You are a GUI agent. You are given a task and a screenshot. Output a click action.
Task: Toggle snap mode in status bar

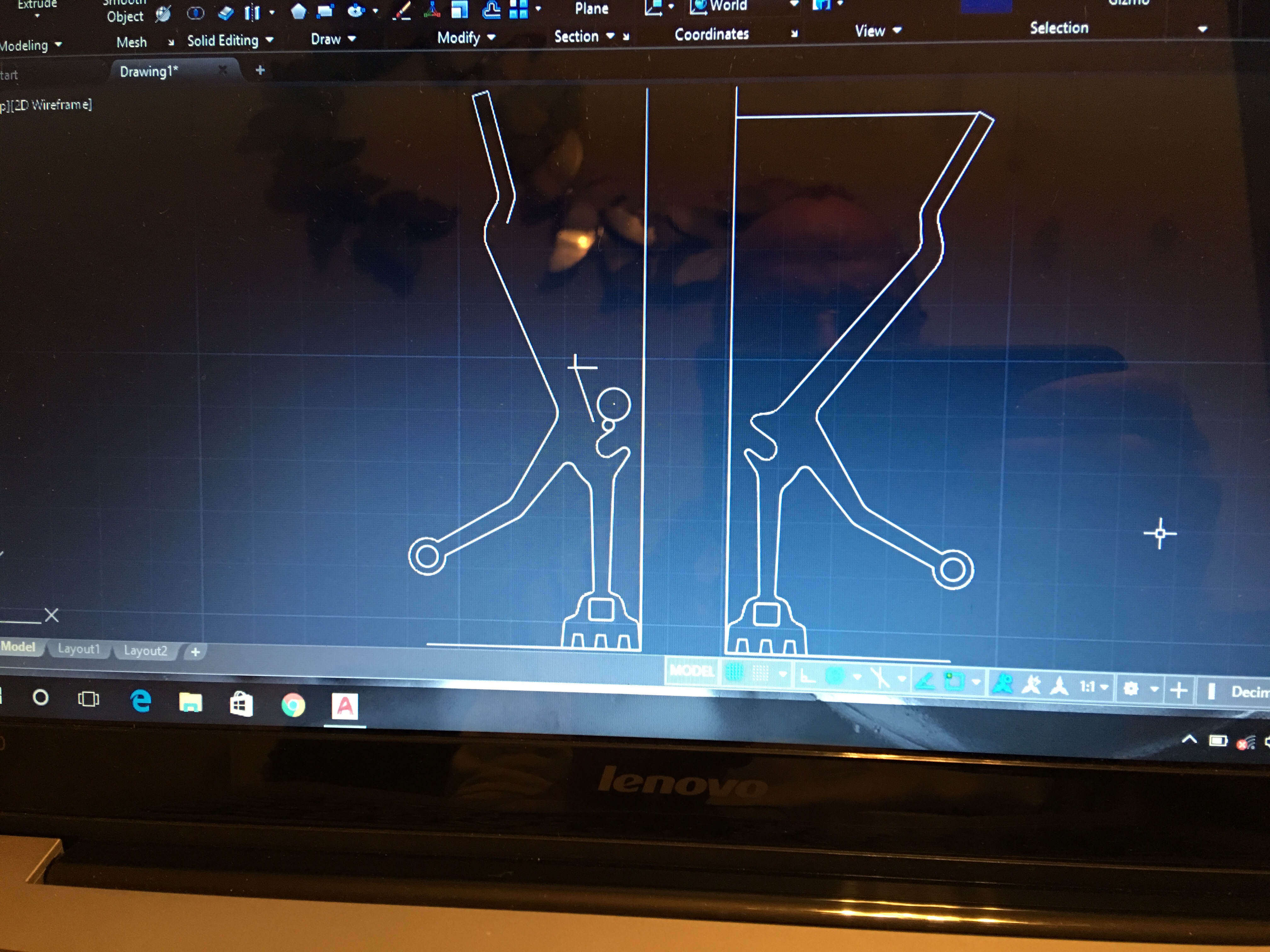[x=760, y=672]
